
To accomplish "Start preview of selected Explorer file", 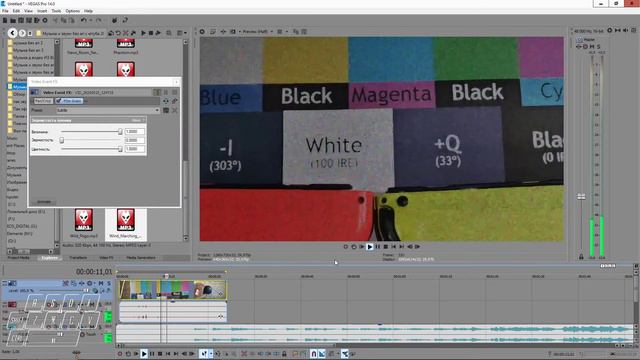I will [x=143, y=33].
